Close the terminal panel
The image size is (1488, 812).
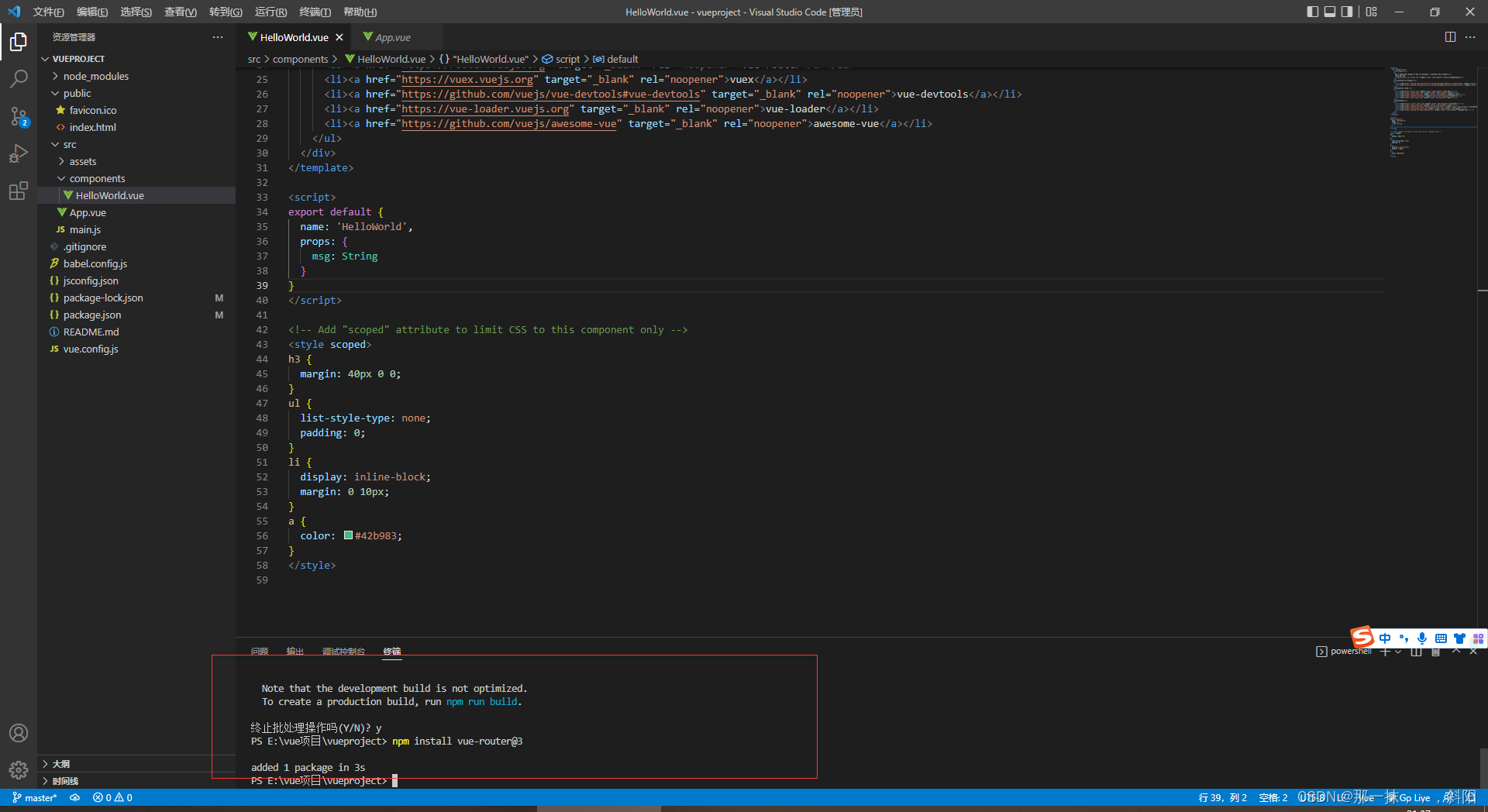pyautogui.click(x=1473, y=652)
